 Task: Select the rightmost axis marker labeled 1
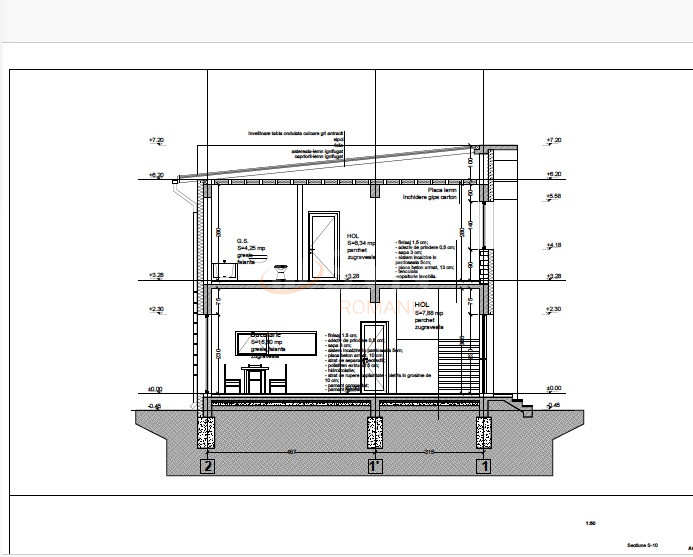tap(485, 465)
